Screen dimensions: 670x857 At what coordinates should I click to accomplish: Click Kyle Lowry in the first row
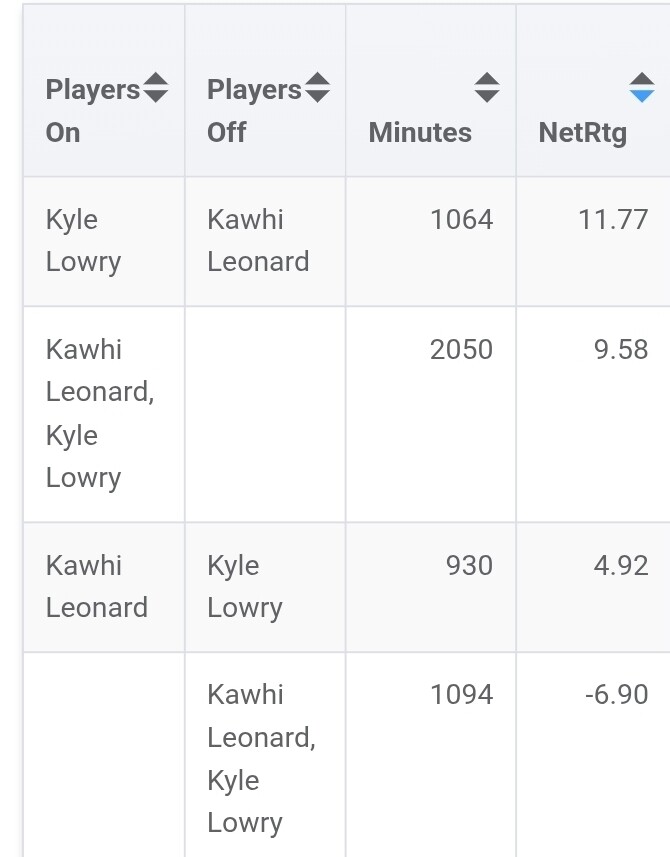point(83,241)
